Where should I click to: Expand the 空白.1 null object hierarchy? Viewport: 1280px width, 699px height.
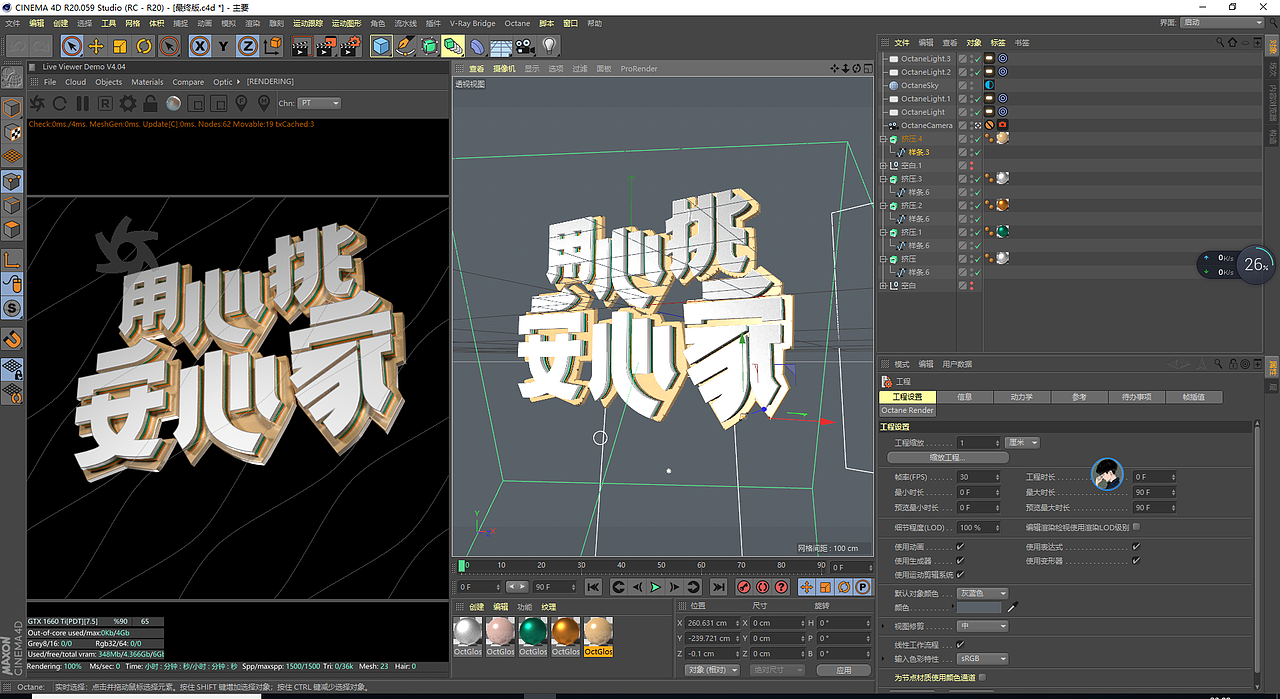click(884, 164)
